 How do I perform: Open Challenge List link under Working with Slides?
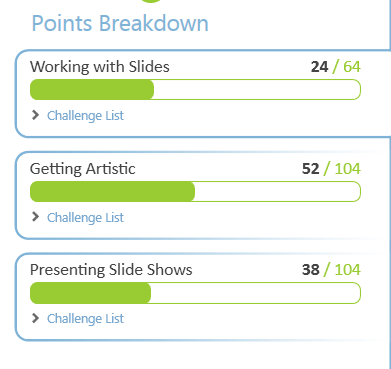click(x=85, y=116)
